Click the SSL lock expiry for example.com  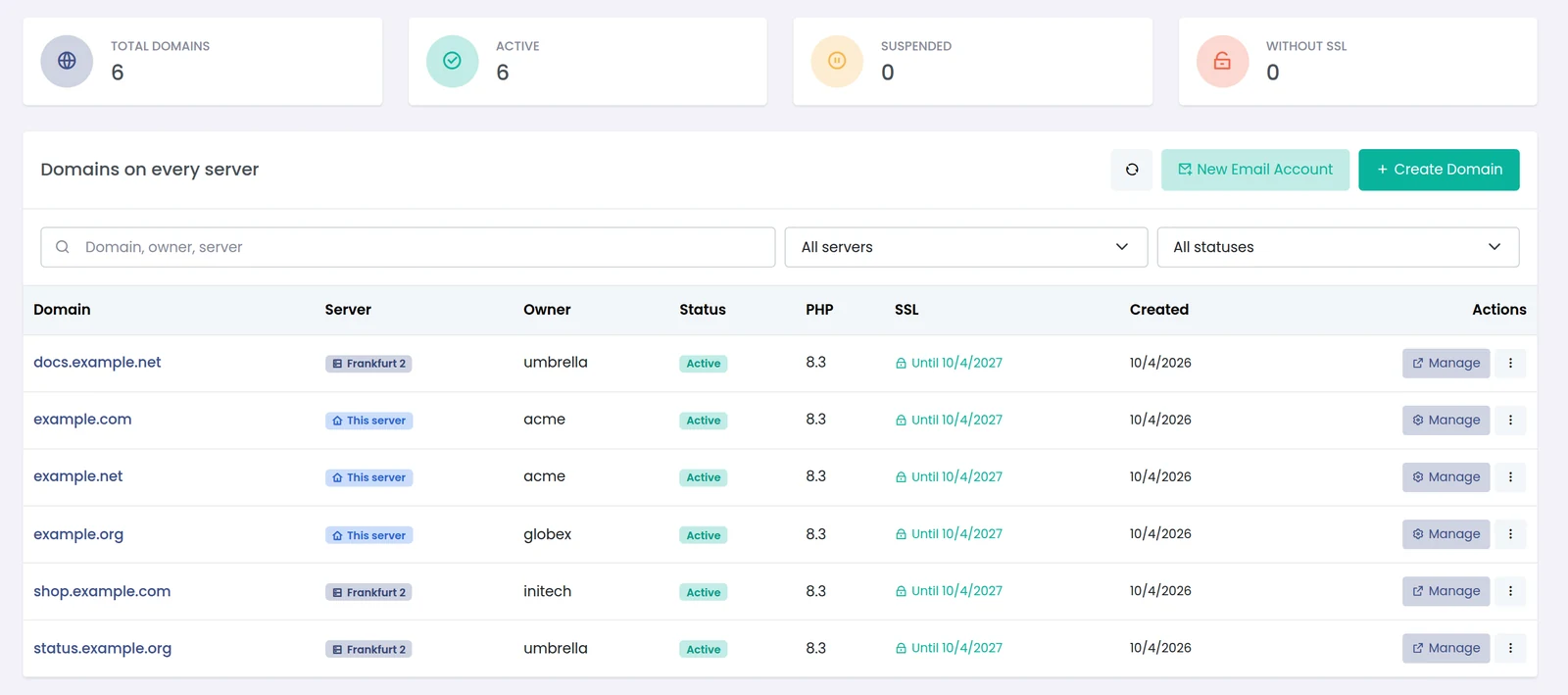(949, 420)
